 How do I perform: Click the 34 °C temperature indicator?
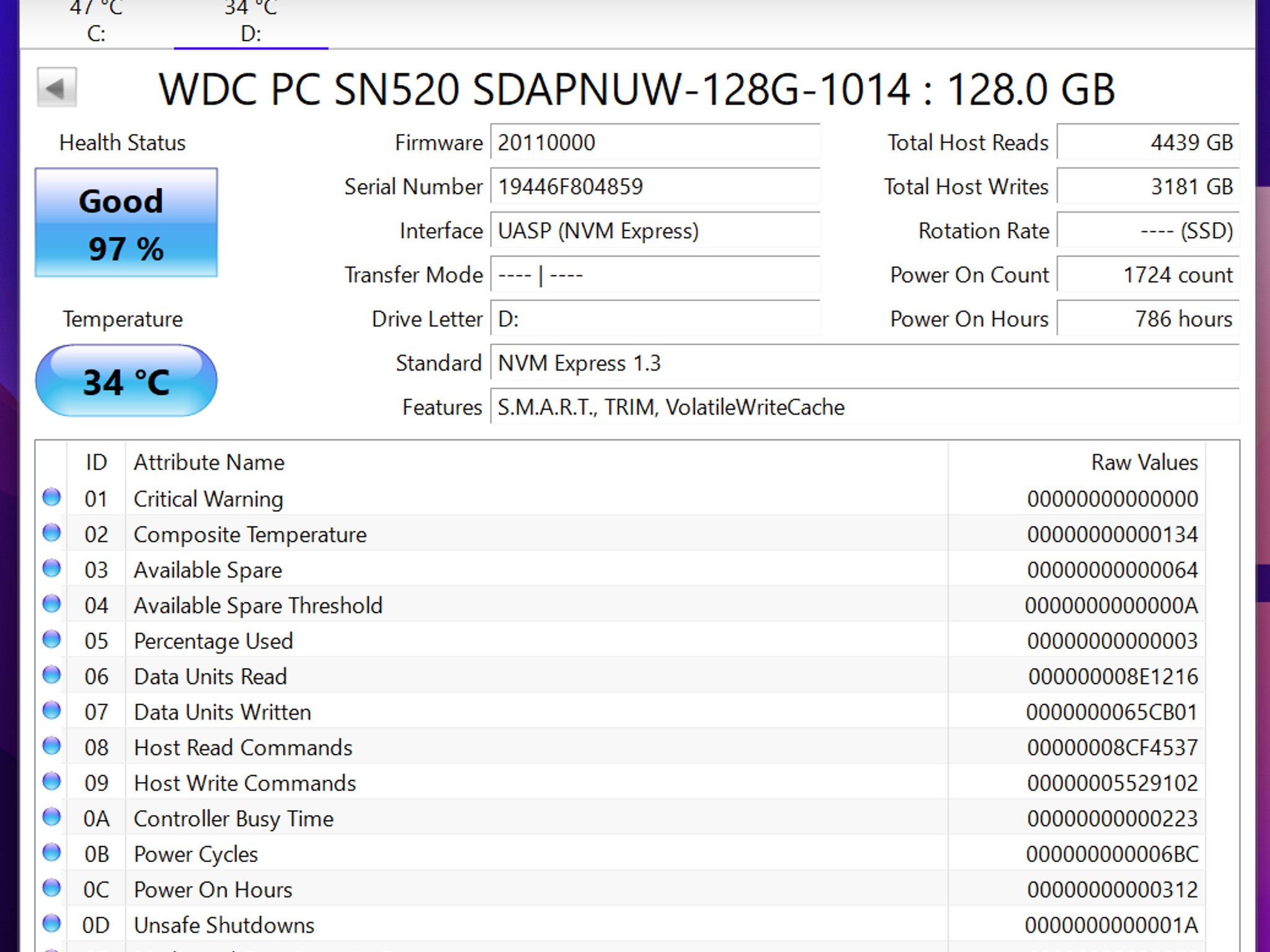(x=126, y=381)
